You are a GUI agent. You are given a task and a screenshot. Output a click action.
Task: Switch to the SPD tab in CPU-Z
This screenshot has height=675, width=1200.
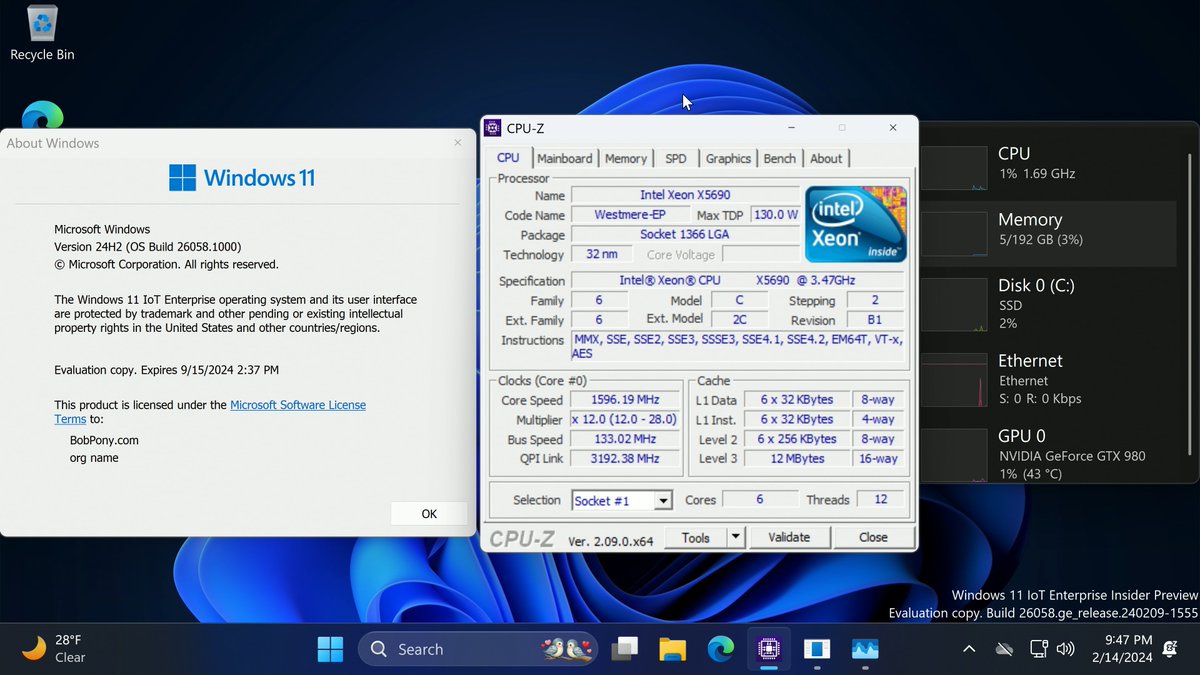[676, 158]
